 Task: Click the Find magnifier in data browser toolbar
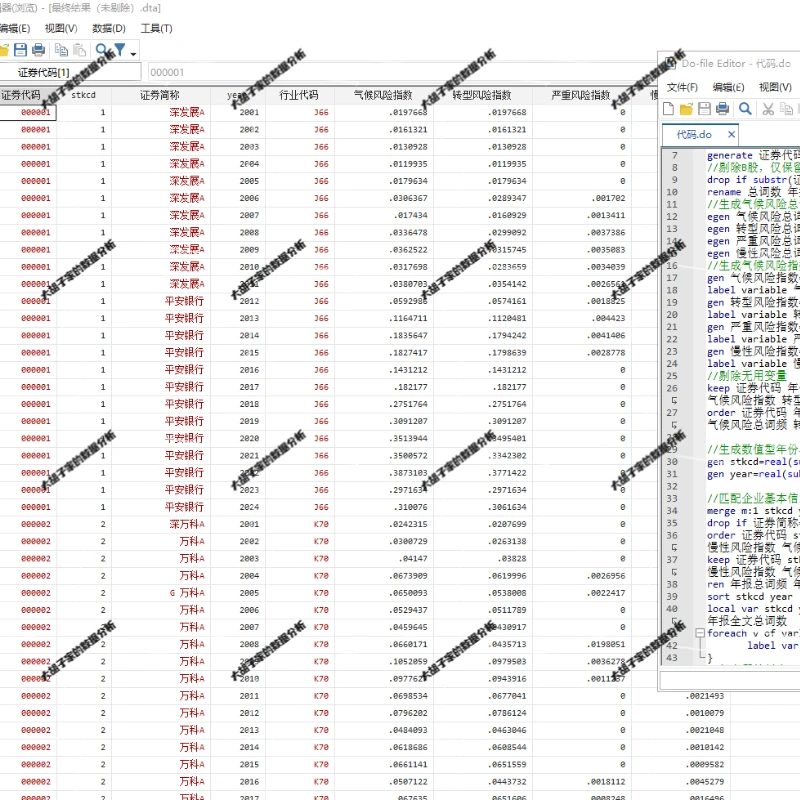(x=102, y=49)
